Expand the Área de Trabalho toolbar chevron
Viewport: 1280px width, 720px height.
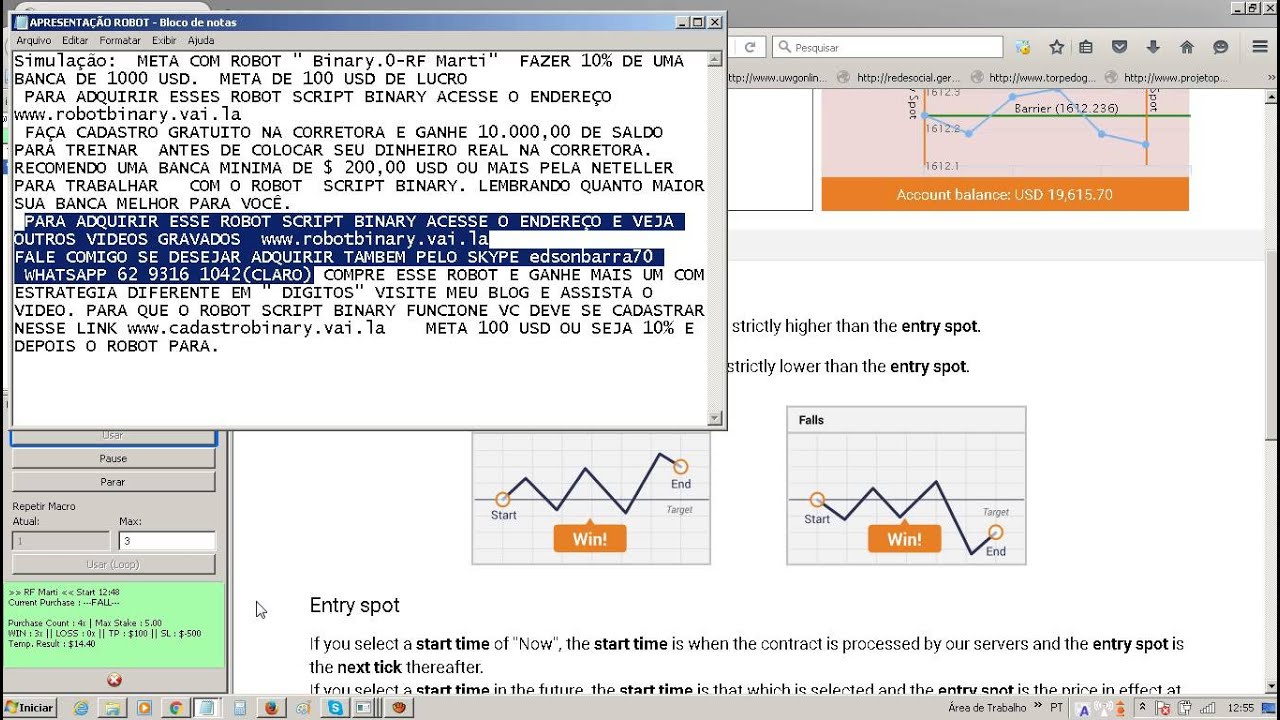1036,707
